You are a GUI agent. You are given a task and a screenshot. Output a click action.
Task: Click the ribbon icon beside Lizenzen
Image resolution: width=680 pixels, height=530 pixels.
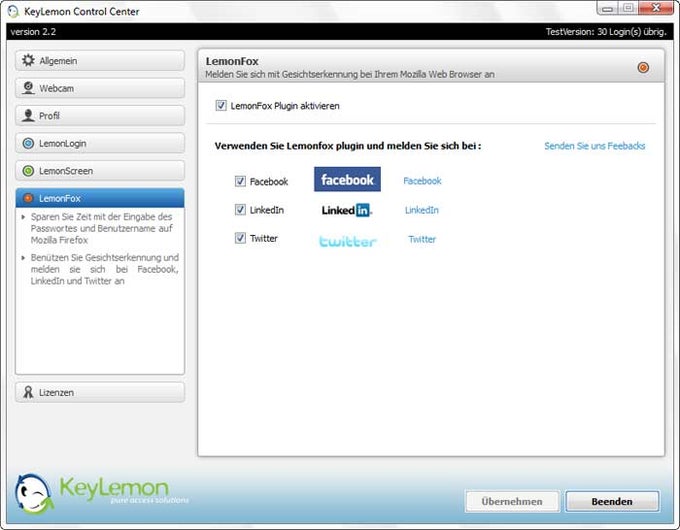[x=28, y=392]
